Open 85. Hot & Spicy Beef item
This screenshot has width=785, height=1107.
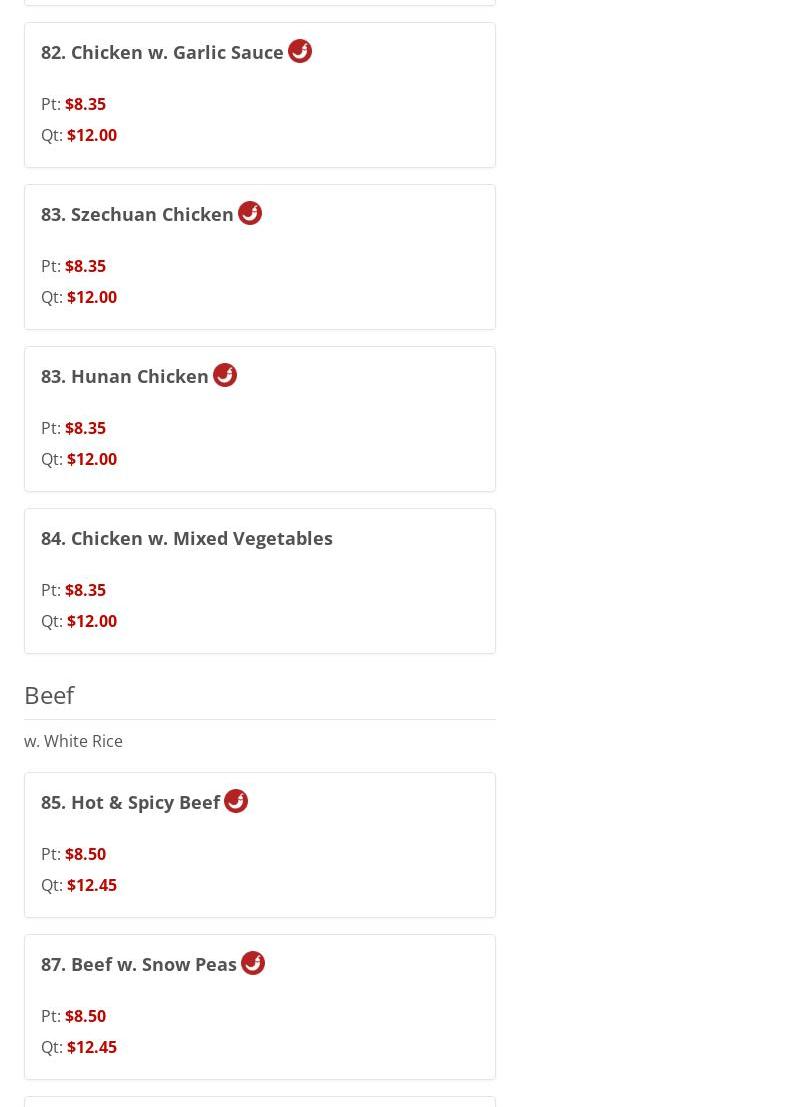pyautogui.click(x=131, y=803)
